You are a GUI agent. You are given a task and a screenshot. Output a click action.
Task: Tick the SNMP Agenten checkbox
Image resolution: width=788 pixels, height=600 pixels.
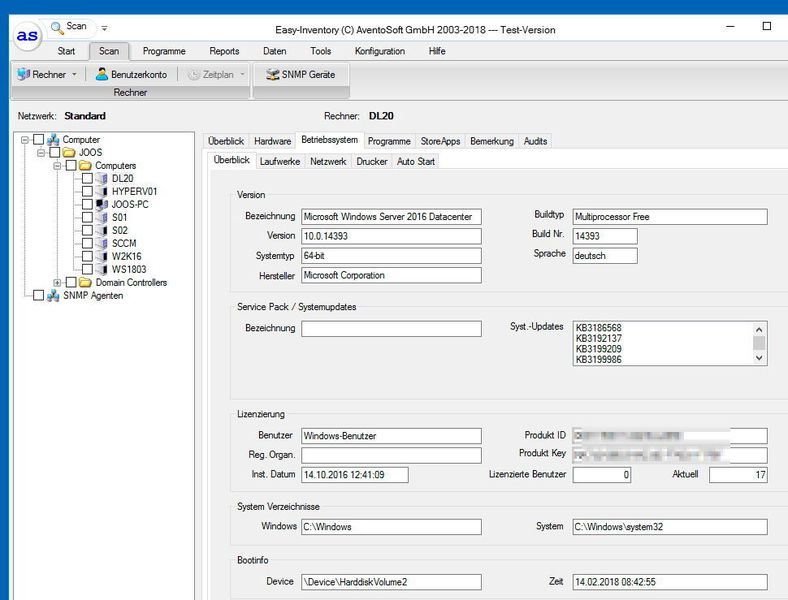[38, 295]
